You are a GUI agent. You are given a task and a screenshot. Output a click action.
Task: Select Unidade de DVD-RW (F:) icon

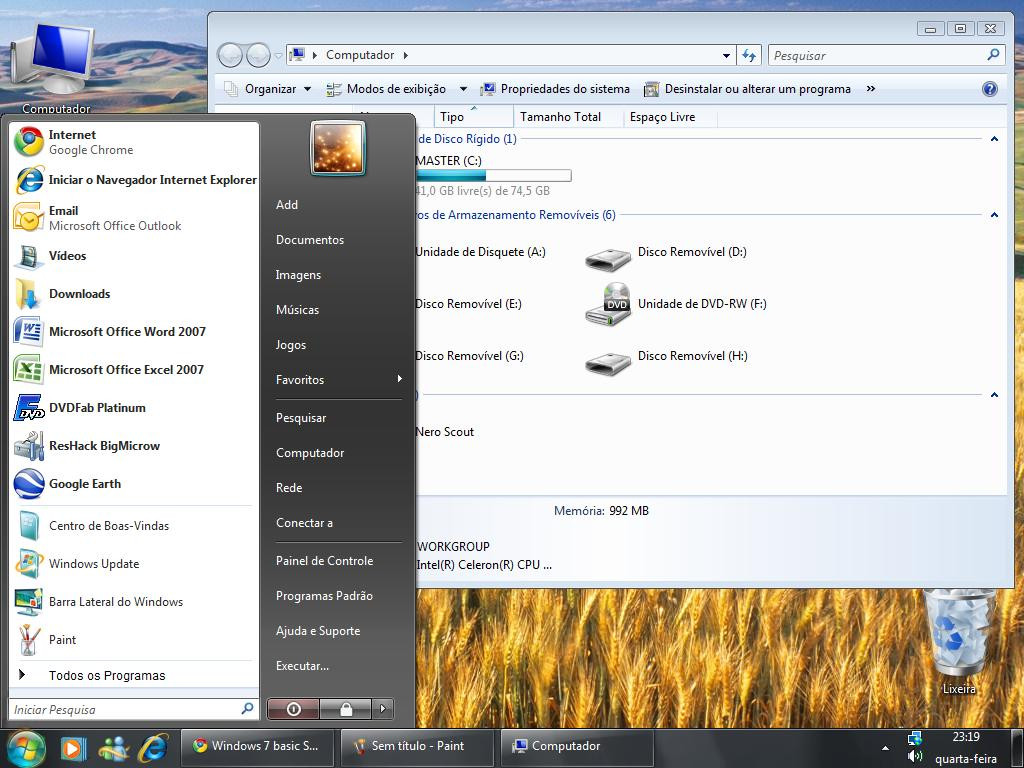pos(608,304)
